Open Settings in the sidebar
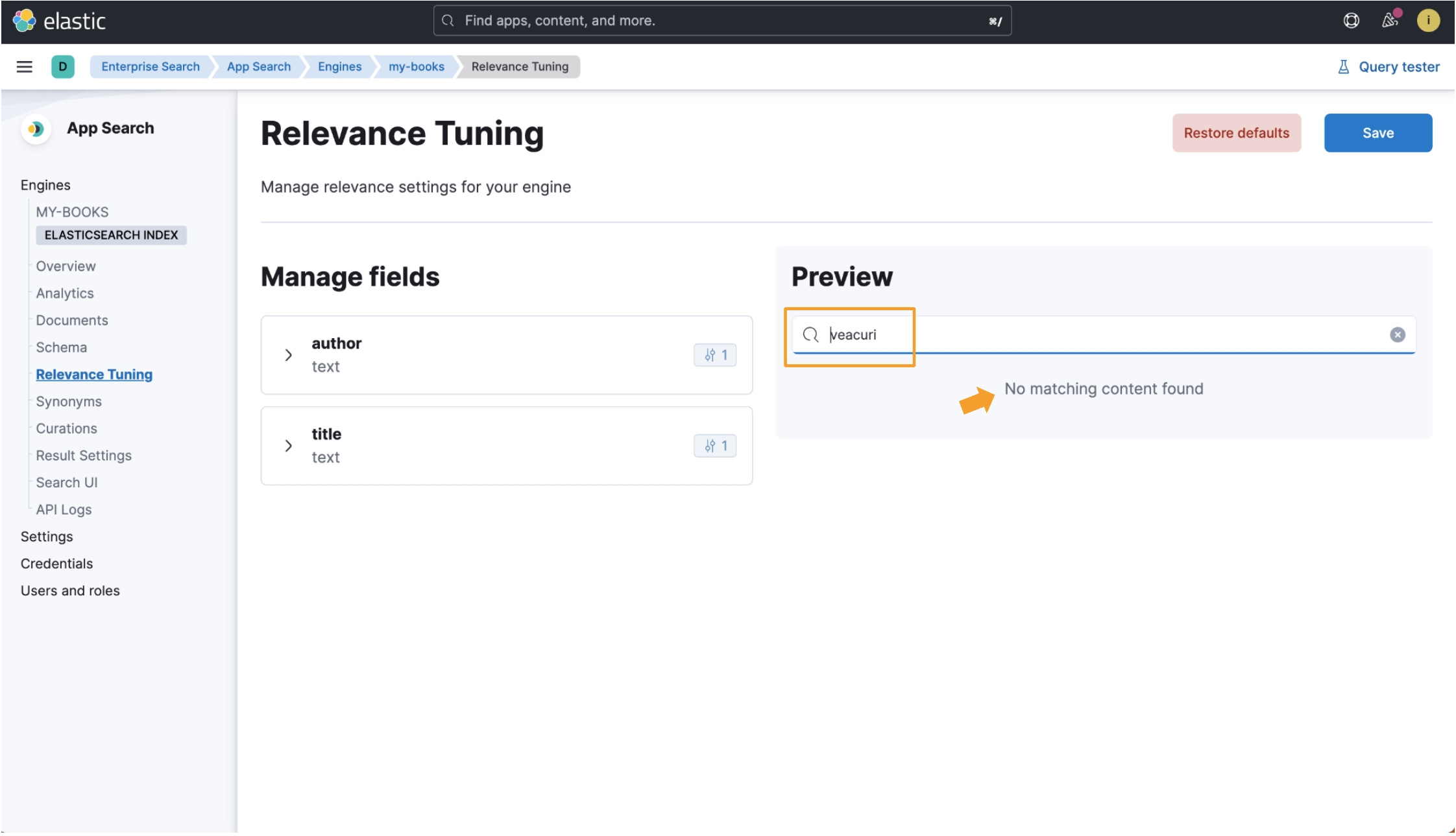Screen dimensions: 1456x836 tap(47, 537)
